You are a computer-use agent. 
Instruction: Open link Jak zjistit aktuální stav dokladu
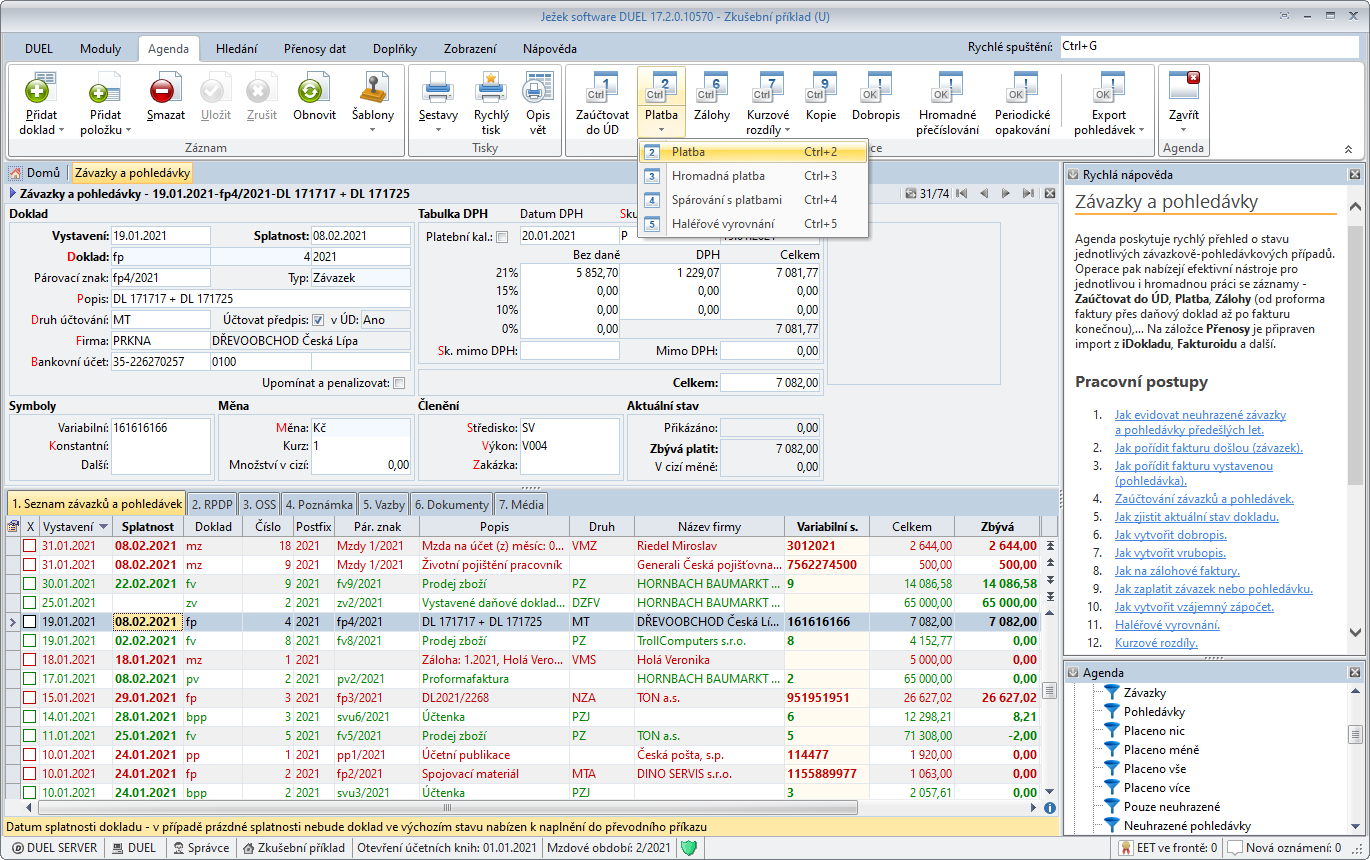click(x=1197, y=517)
